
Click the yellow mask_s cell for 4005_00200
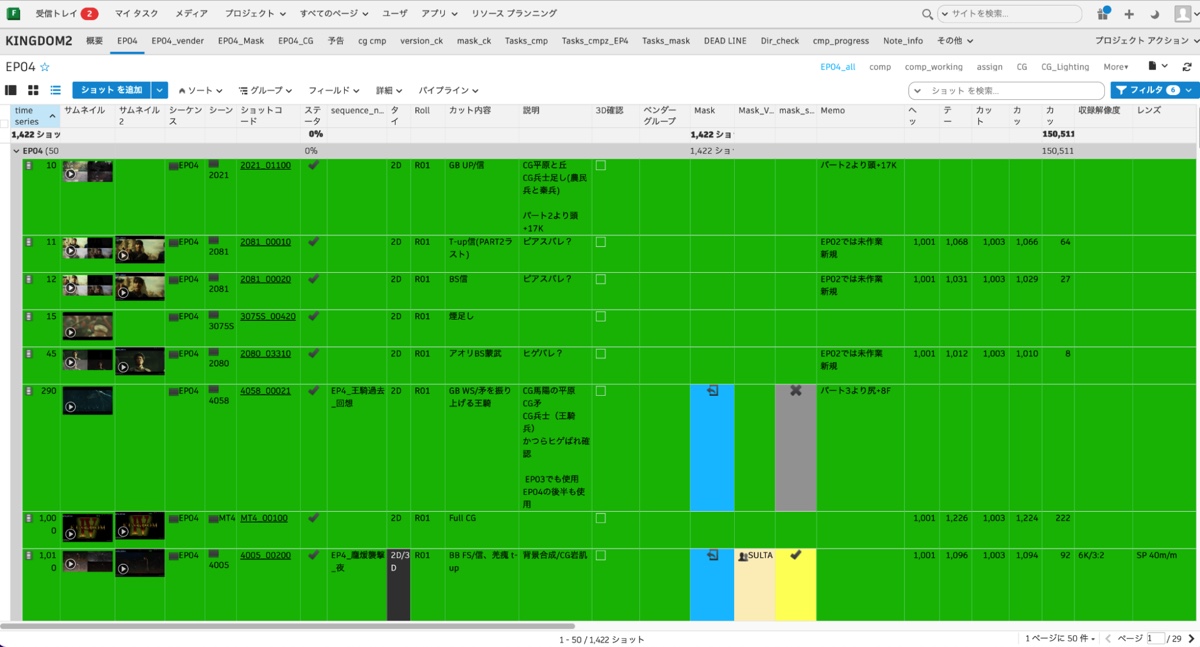pyautogui.click(x=796, y=584)
